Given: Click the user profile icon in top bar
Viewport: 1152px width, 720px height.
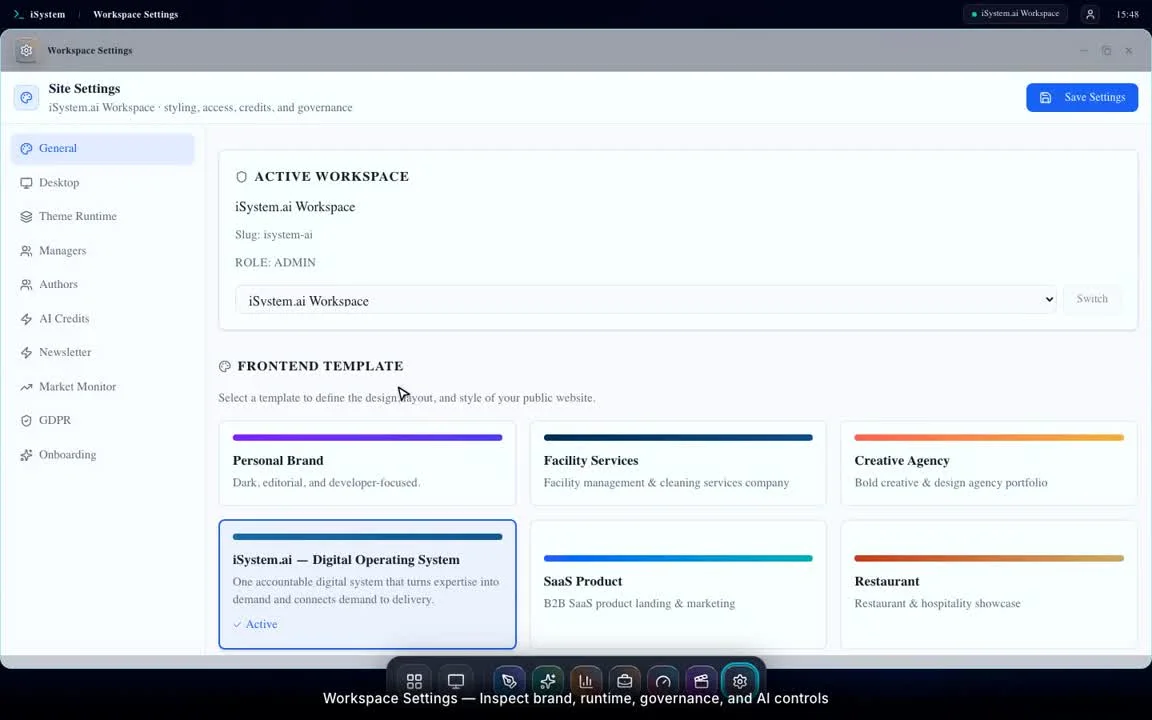Looking at the screenshot, I should point(1090,14).
